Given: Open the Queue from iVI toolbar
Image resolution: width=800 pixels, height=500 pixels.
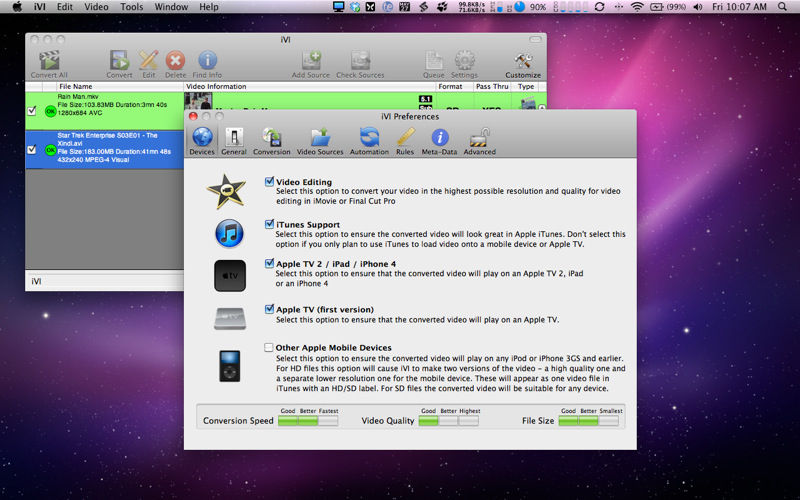Looking at the screenshot, I should (434, 64).
